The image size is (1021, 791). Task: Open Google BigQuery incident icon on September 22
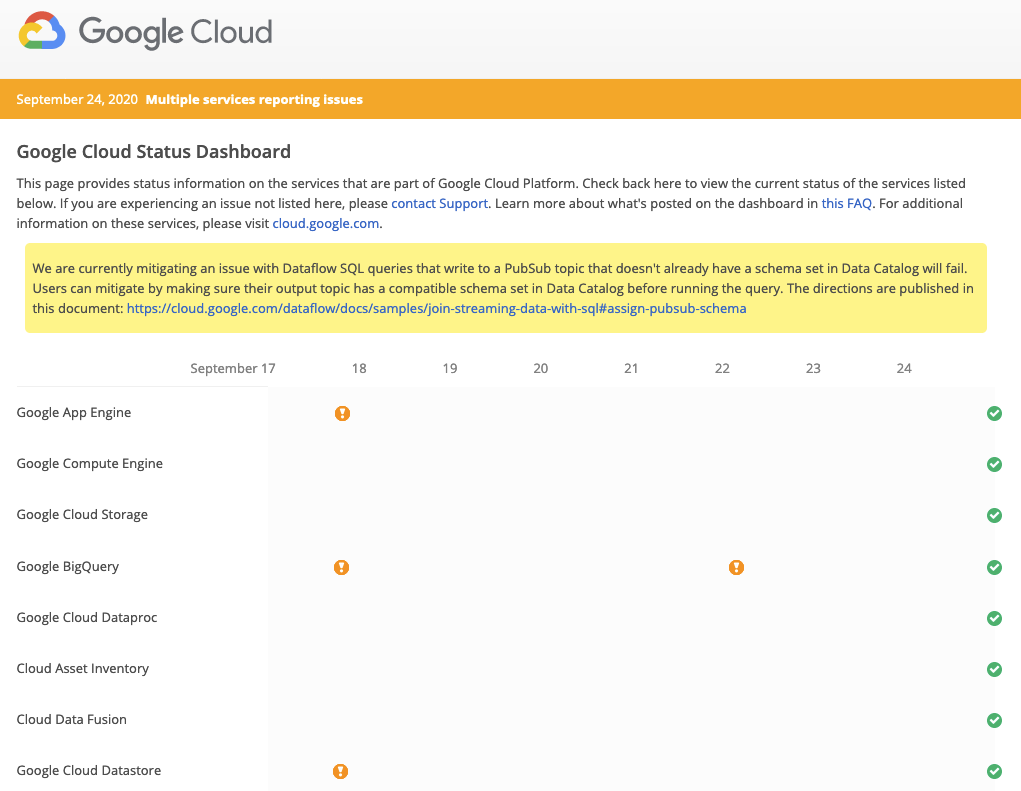click(736, 568)
